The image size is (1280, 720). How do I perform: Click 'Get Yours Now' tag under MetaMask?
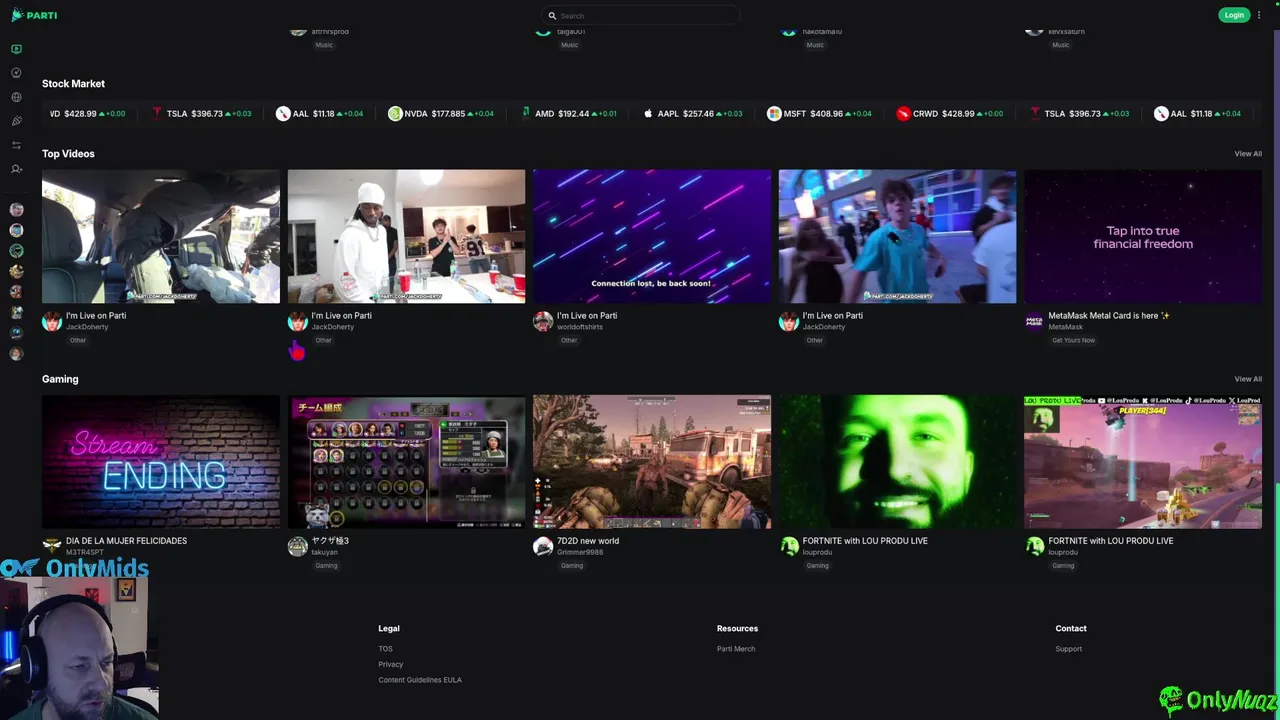(x=1073, y=340)
